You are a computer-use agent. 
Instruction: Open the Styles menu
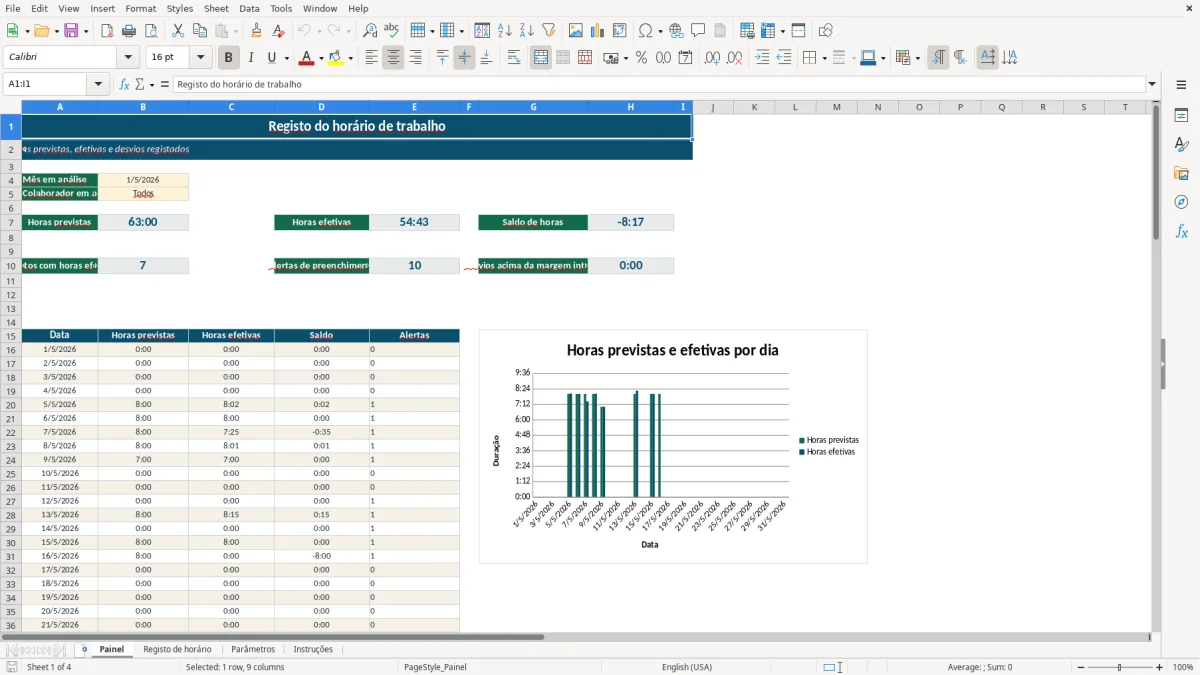tap(180, 8)
